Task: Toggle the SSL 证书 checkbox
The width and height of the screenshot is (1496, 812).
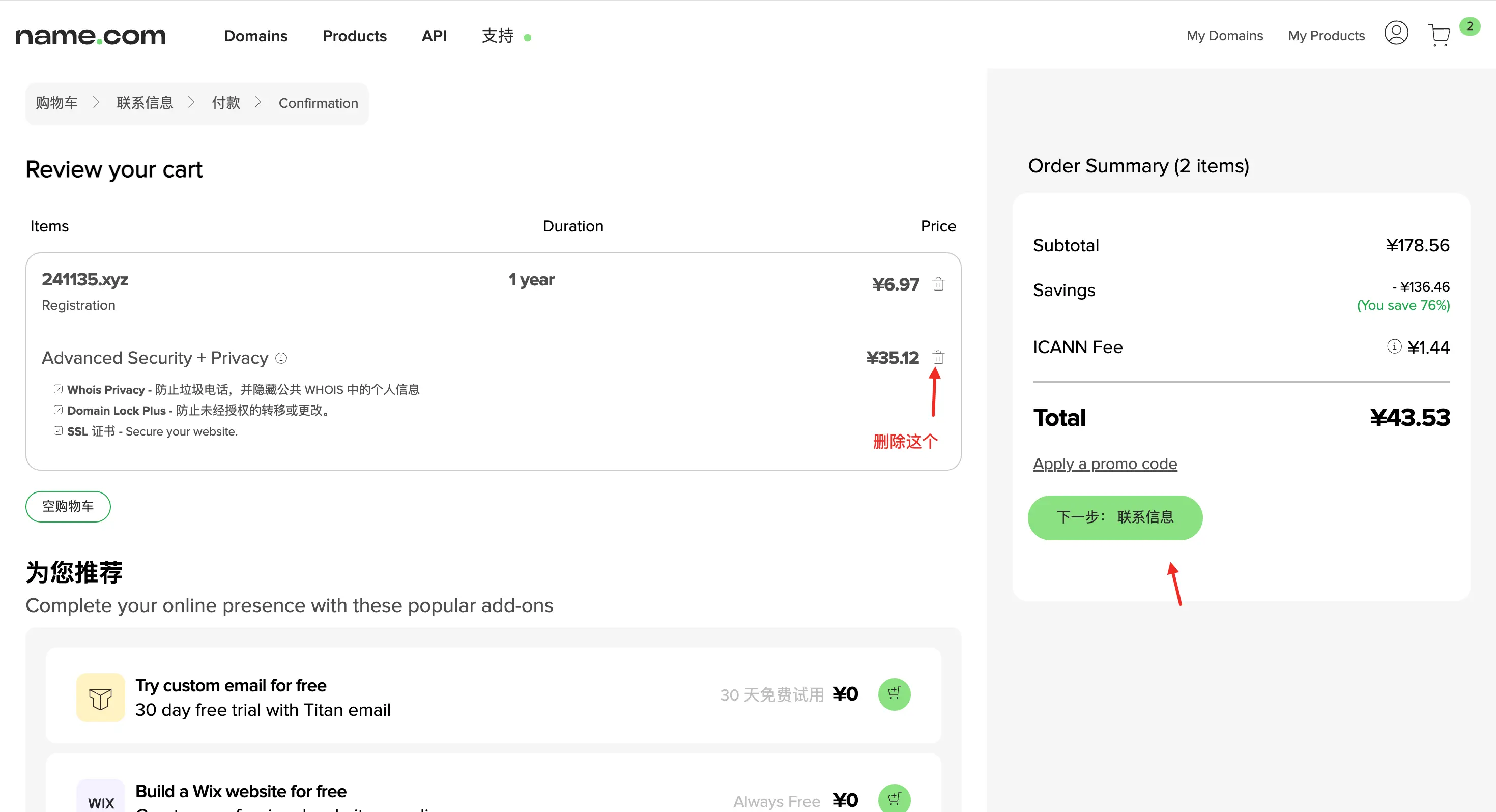Action: [58, 430]
